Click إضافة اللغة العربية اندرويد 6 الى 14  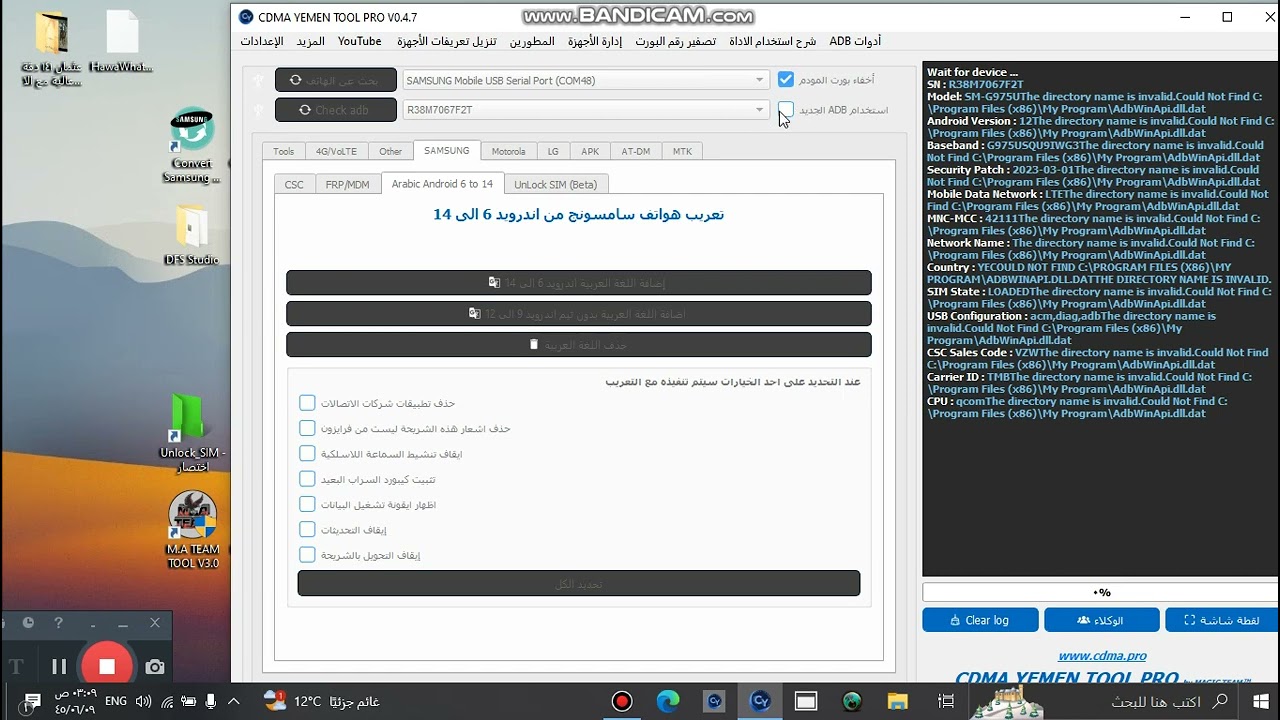[579, 283]
